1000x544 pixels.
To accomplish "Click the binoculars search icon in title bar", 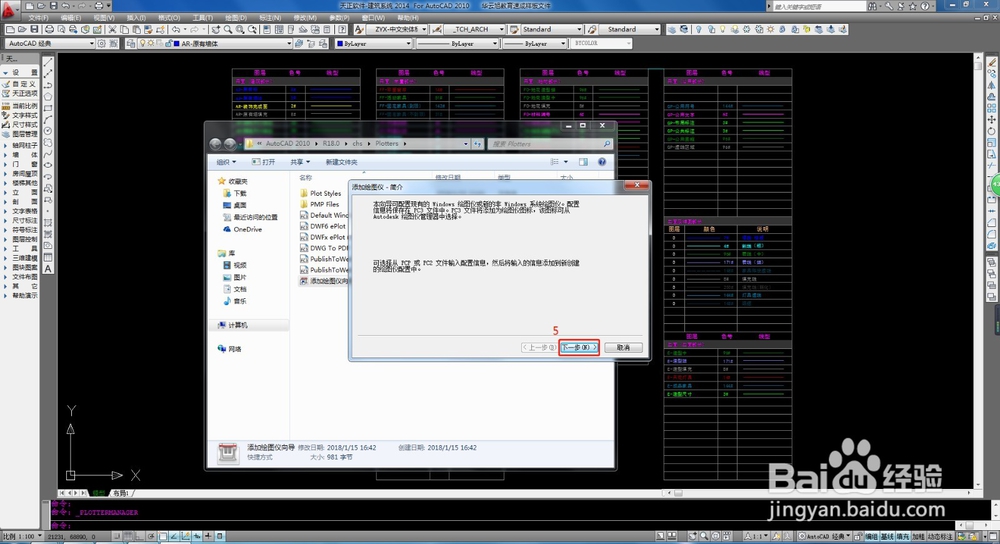I will pyautogui.click(x=872, y=6).
